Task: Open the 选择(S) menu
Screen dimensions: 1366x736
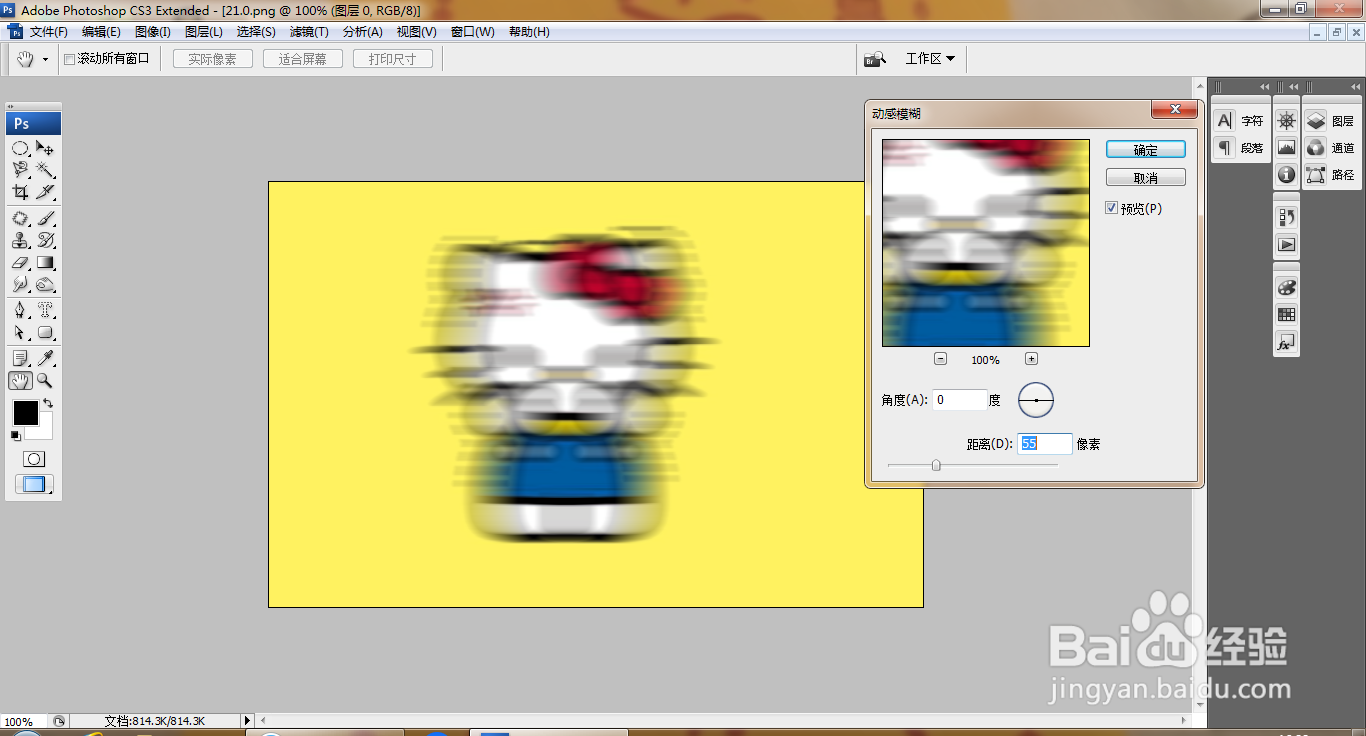Action: (x=256, y=32)
